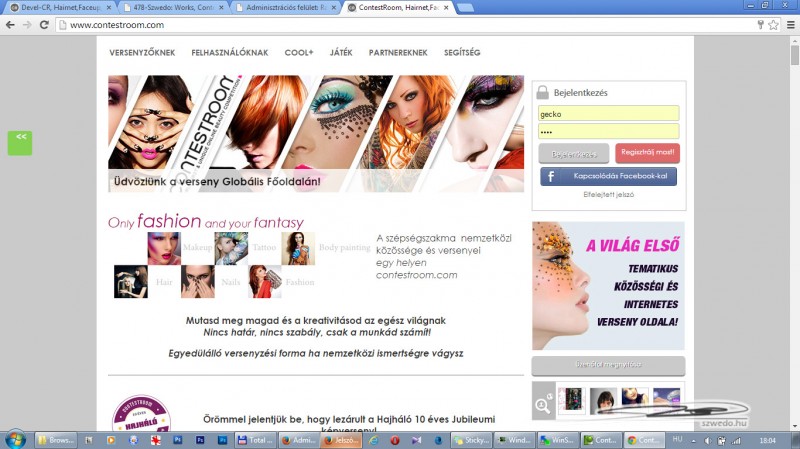This screenshot has height=449, width=800.
Task: Click the scrollbar down arrow
Action: click(795, 426)
